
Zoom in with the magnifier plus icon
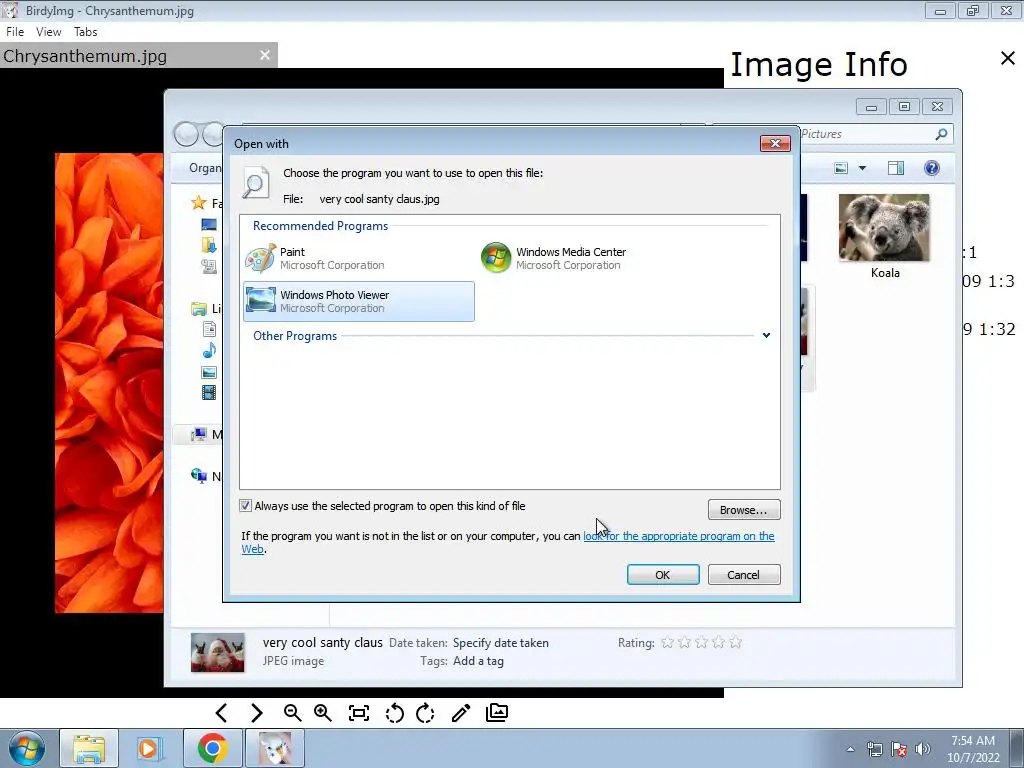coord(323,712)
